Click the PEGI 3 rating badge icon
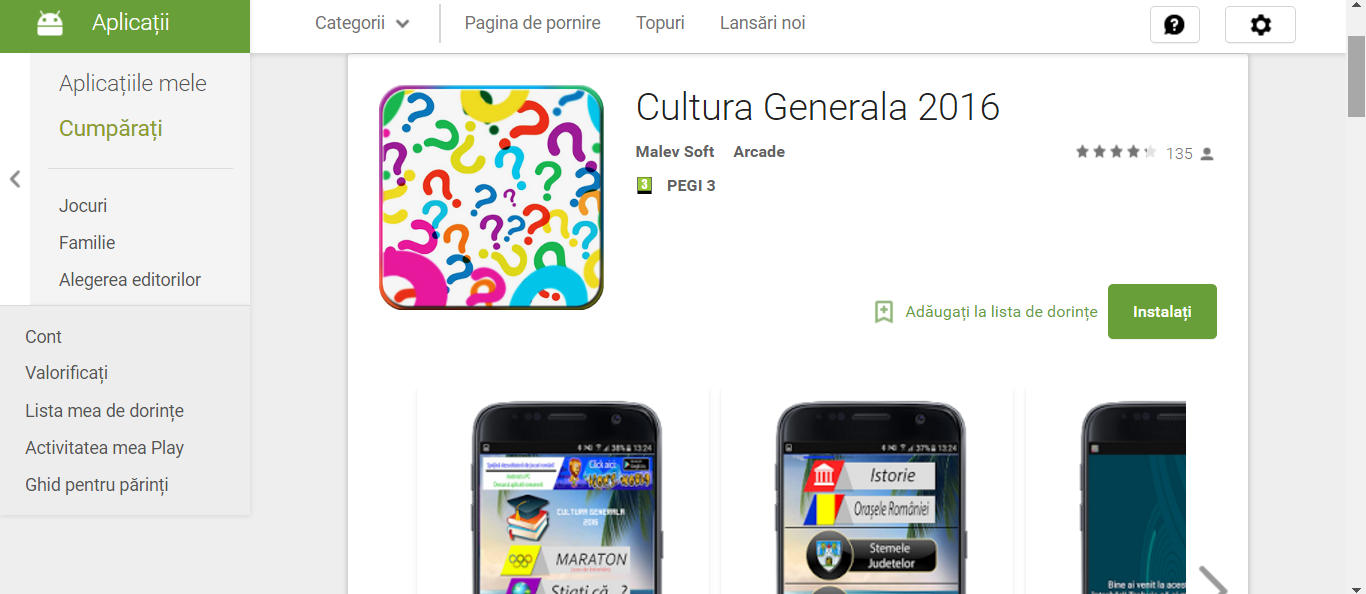This screenshot has height=594, width=1366. coord(645,185)
